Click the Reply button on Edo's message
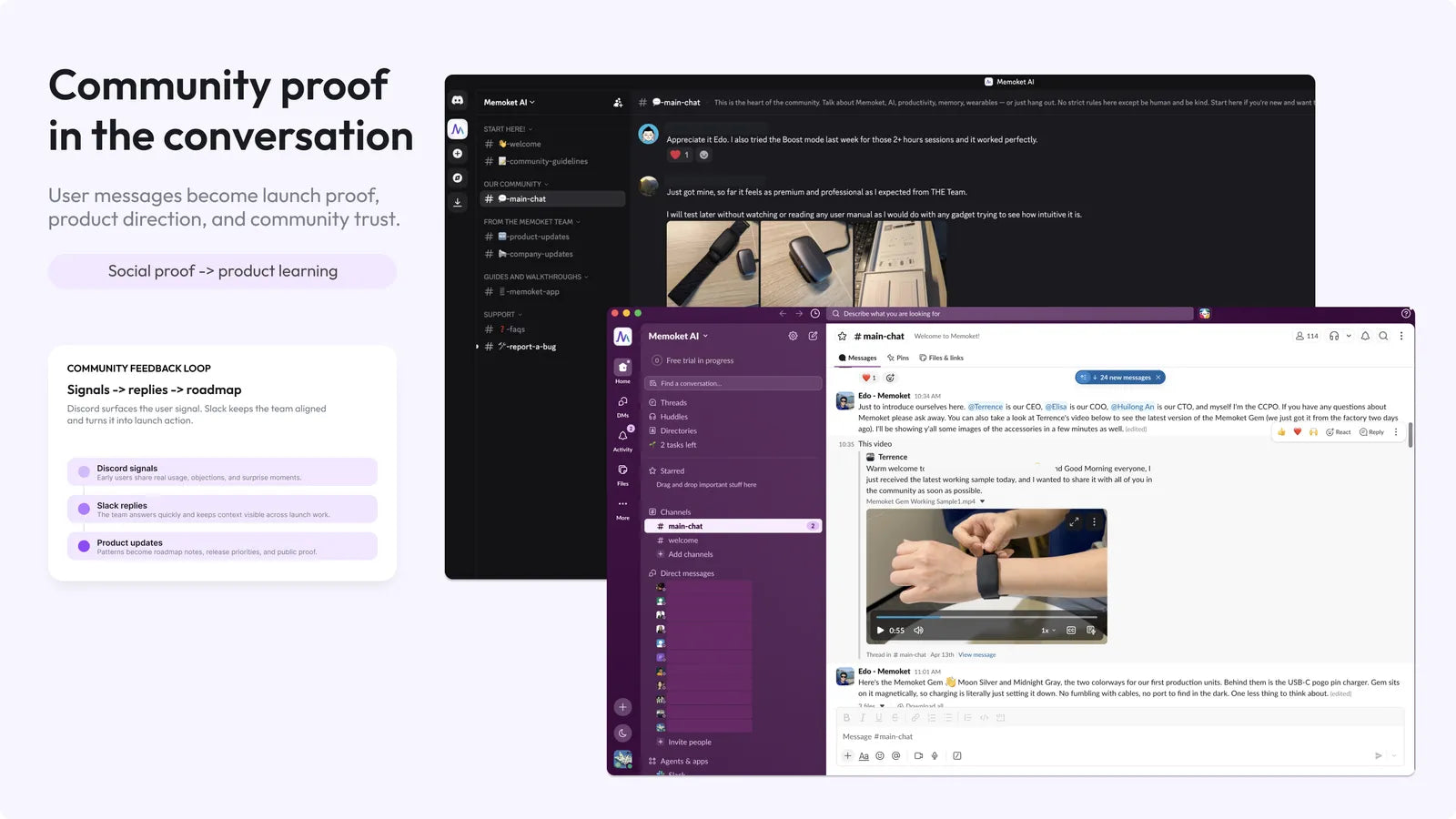 tap(1371, 432)
